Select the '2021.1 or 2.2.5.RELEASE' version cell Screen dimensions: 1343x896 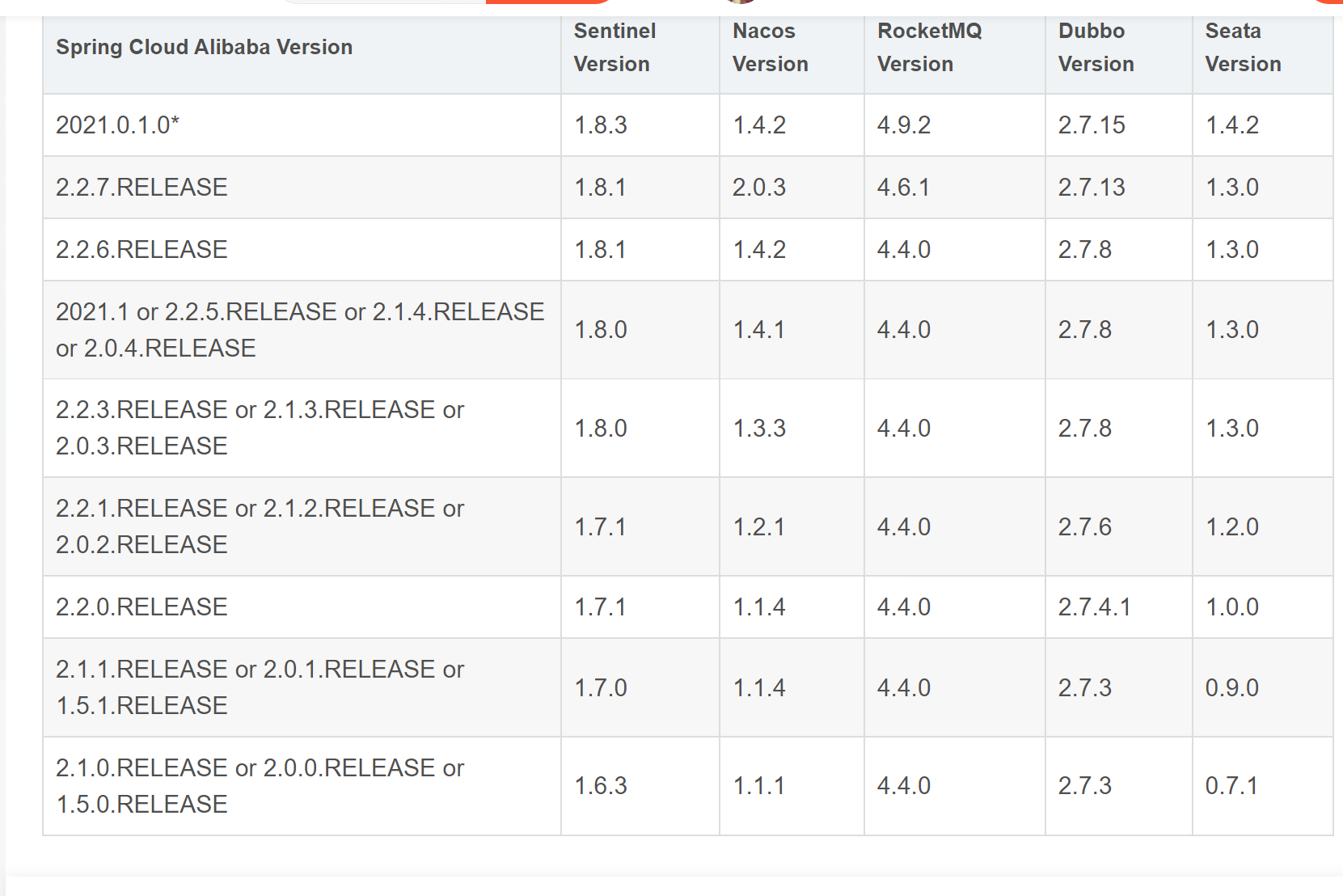[x=302, y=330]
